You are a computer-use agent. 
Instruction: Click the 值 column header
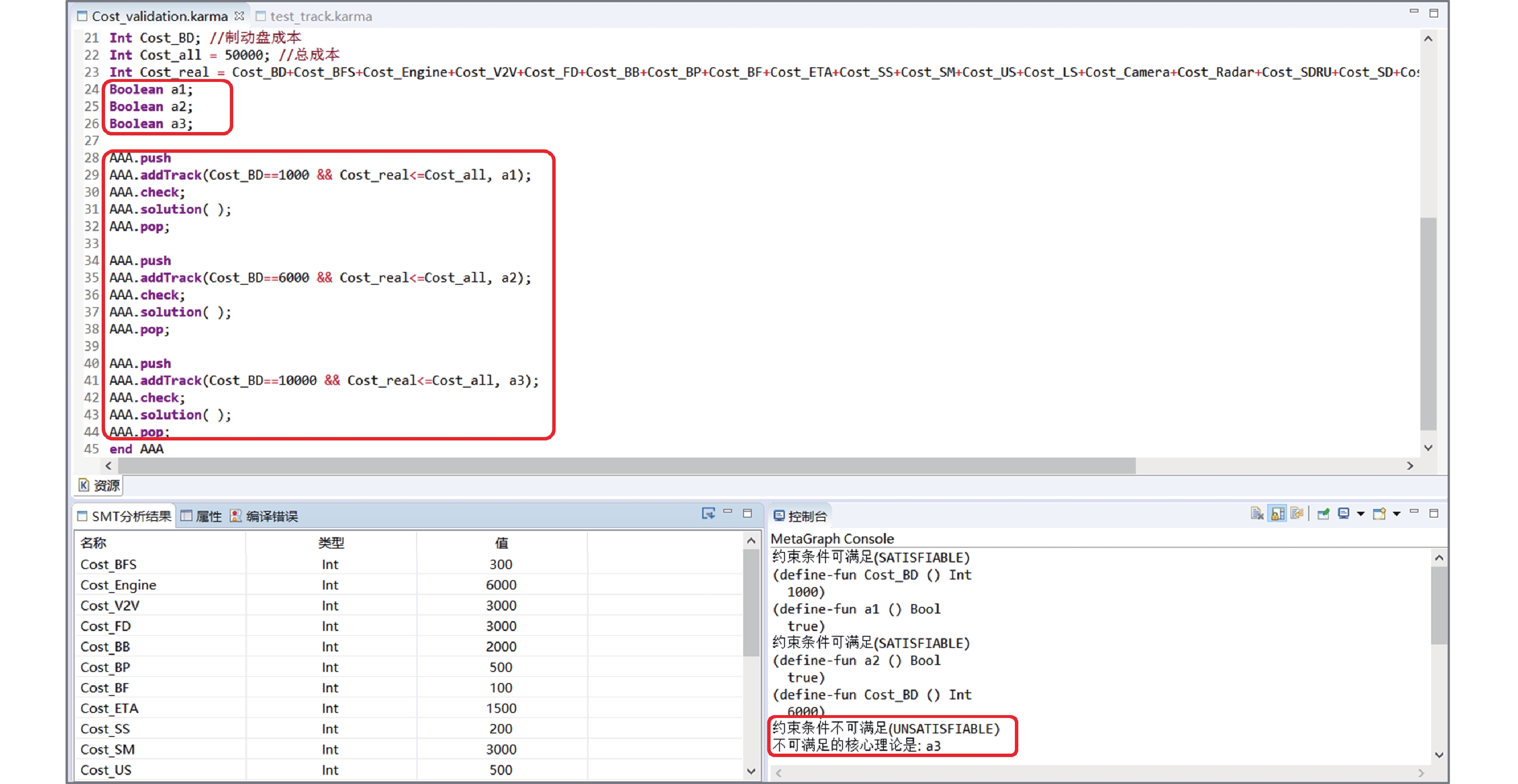(x=501, y=543)
